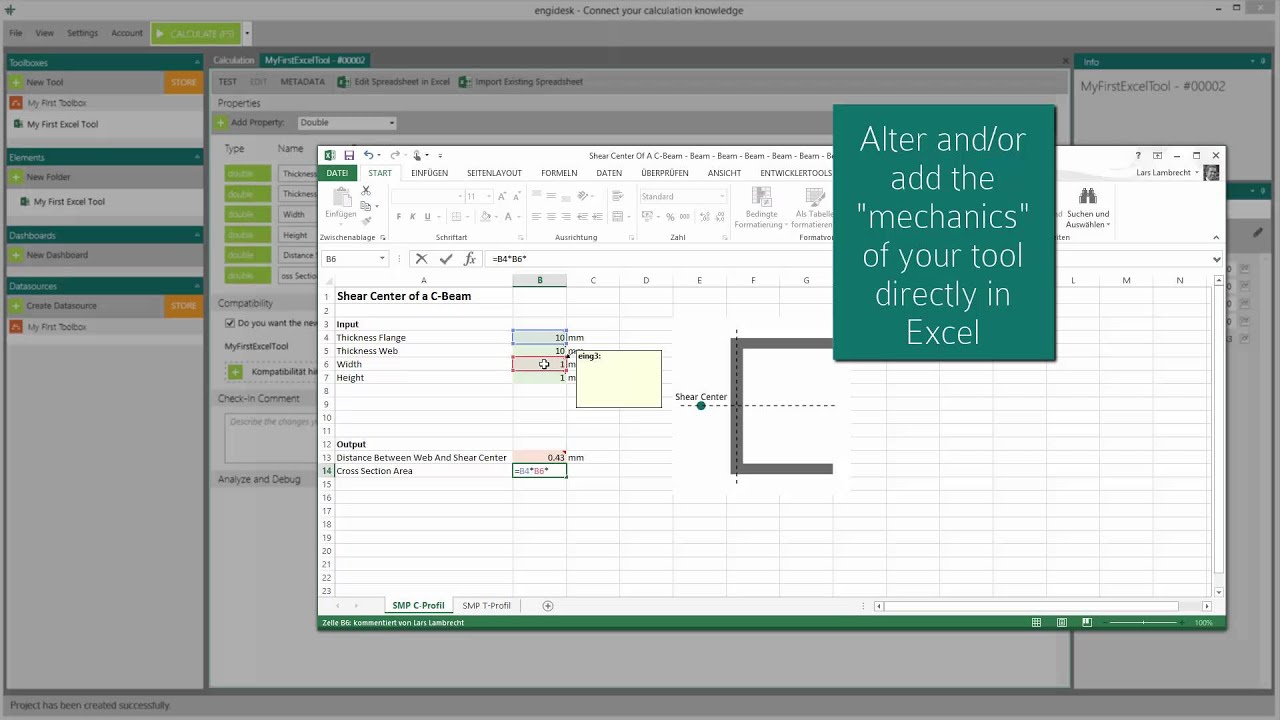The width and height of the screenshot is (1280, 720).
Task: Open METADATA section of the tool
Action: [x=302, y=82]
